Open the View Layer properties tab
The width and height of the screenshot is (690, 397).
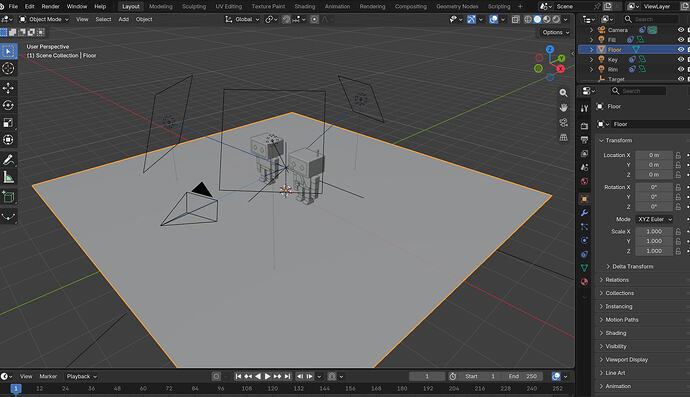click(584, 154)
